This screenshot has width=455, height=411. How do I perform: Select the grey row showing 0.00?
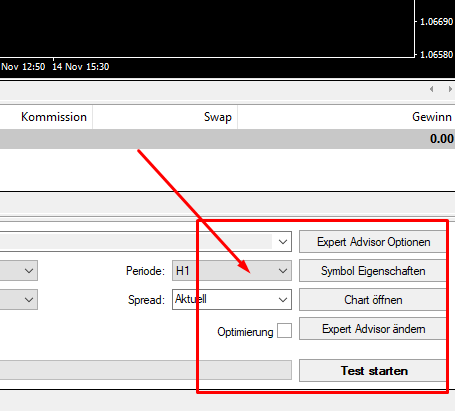pyautogui.click(x=227, y=139)
